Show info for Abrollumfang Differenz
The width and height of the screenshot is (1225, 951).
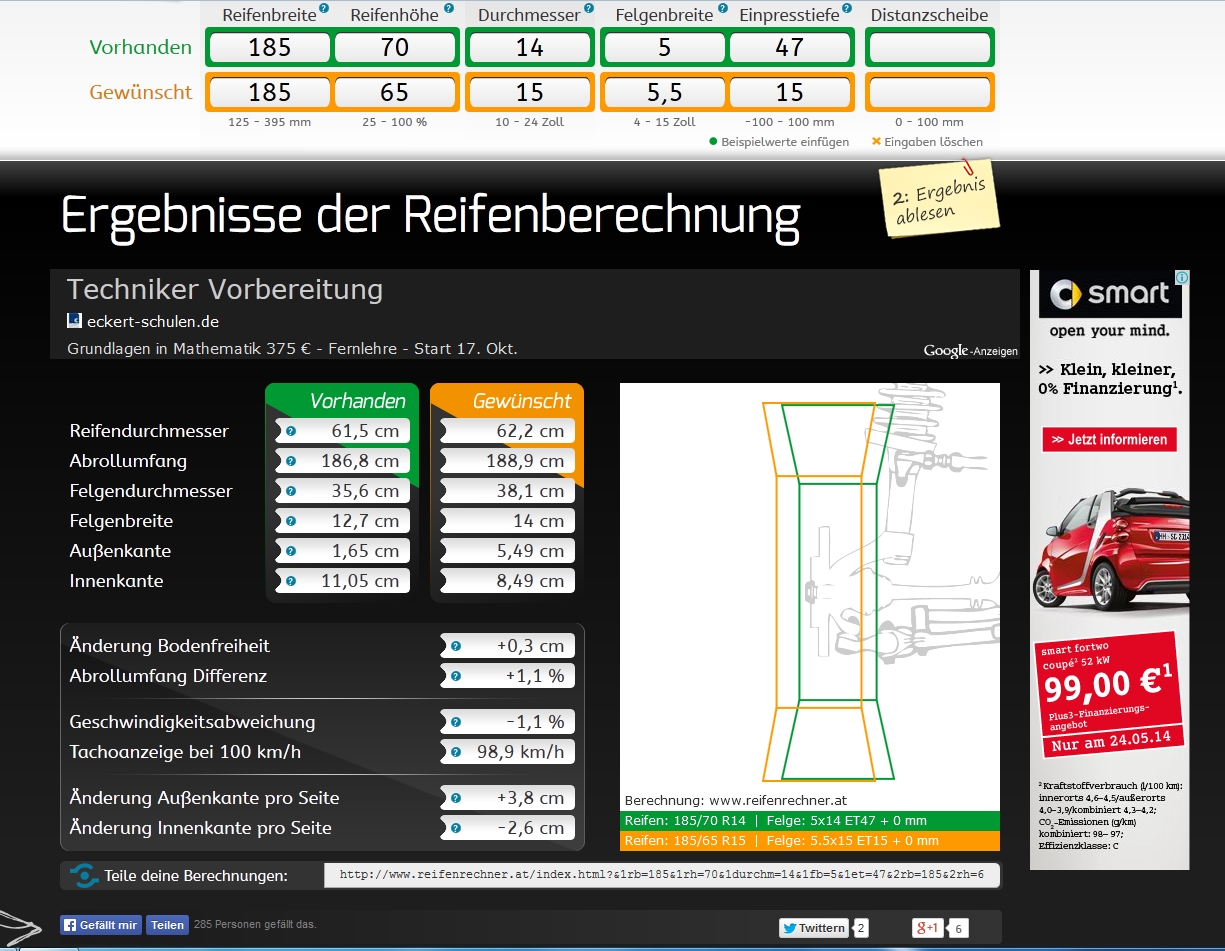(x=456, y=677)
